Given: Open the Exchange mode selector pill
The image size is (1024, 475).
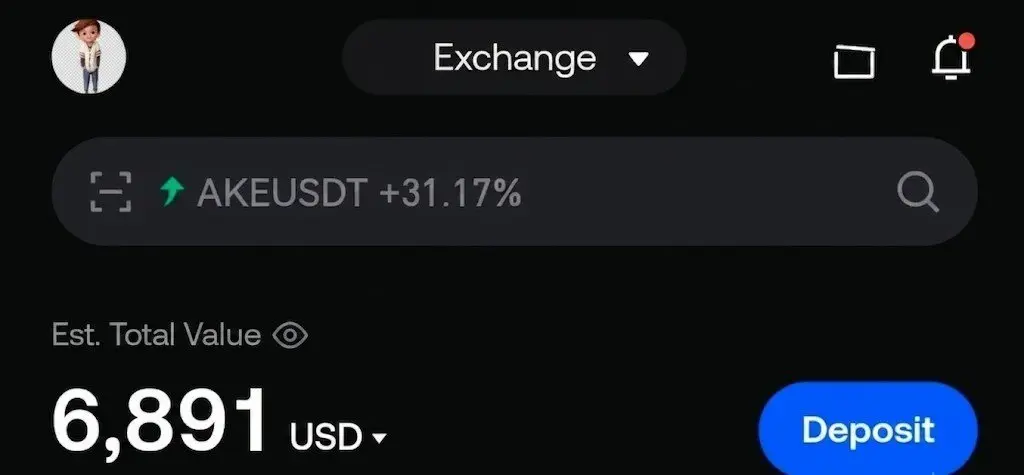Looking at the screenshot, I should tap(514, 57).
